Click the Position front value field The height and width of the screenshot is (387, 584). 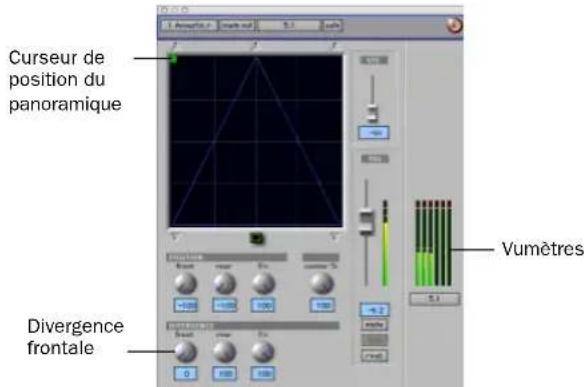coord(186,305)
